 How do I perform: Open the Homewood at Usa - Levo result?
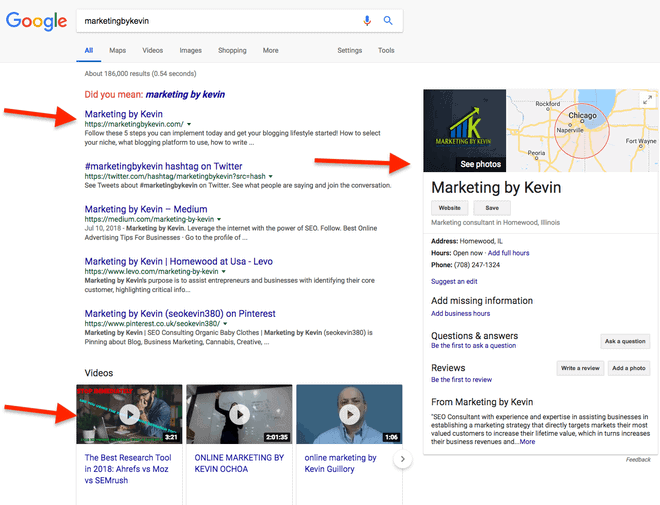point(178,261)
